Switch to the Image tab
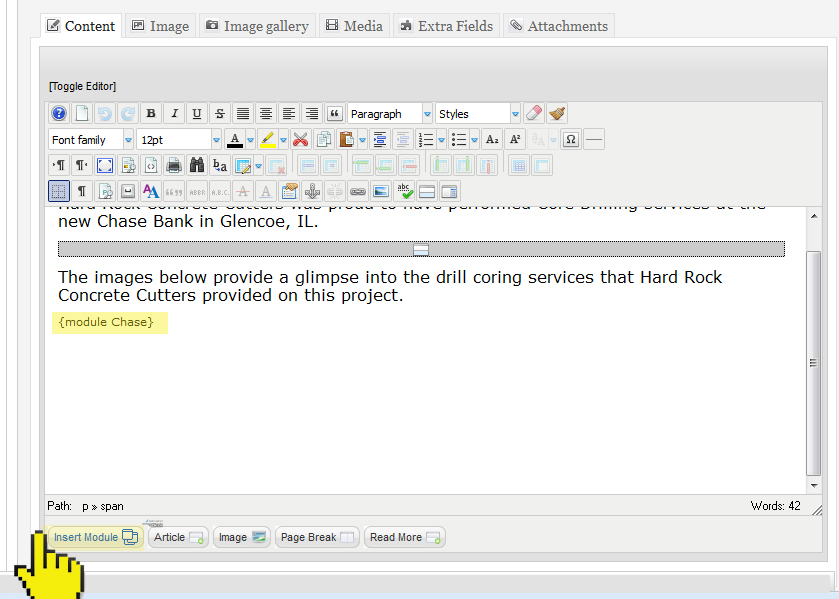Screen dimensions: 839x599 tap(161, 26)
